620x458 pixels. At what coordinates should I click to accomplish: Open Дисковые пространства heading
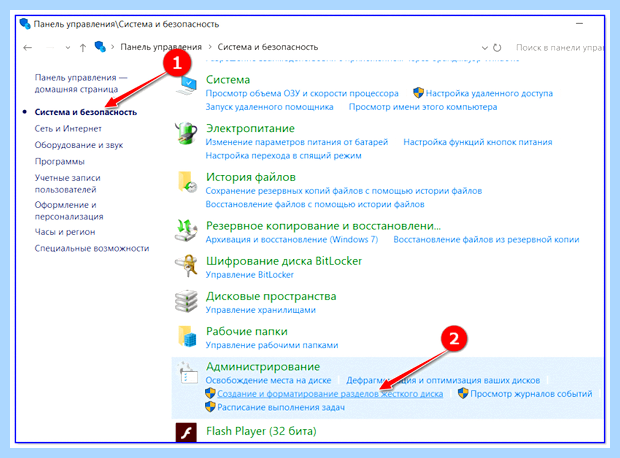pyautogui.click(x=271, y=296)
